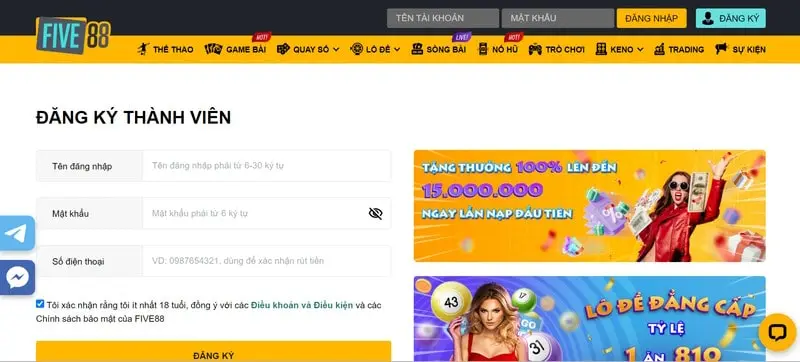Screen dimensions: 800x362
Task: Open the Messenger chat icon
Action: point(17,277)
